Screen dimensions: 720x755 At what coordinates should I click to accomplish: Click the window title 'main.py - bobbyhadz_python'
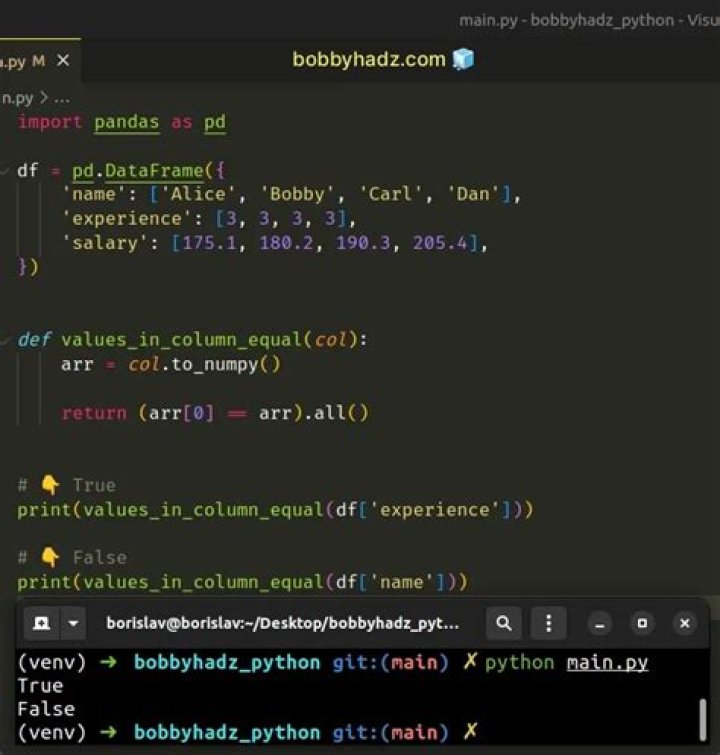[566, 20]
